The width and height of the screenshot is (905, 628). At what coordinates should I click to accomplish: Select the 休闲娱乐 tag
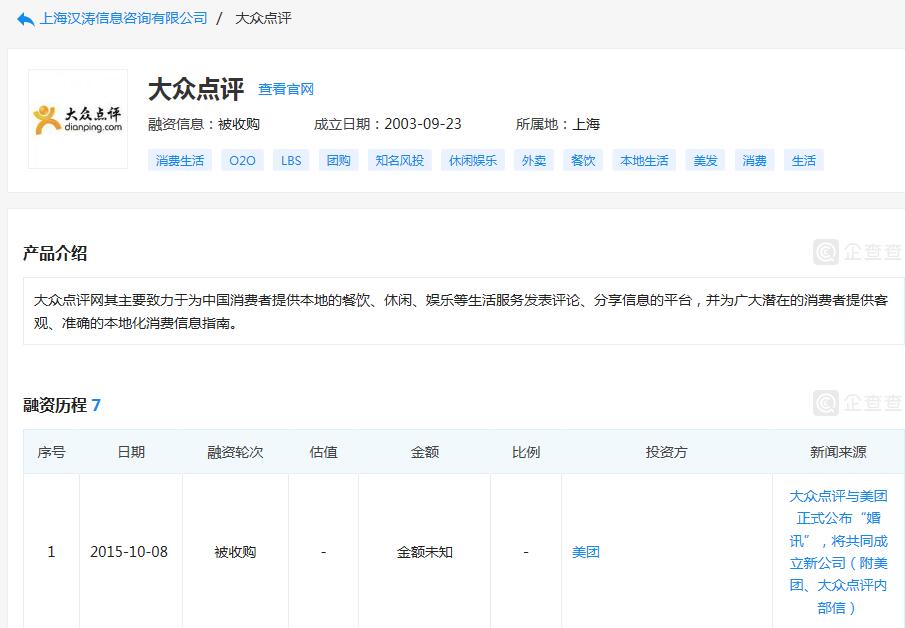pos(470,160)
